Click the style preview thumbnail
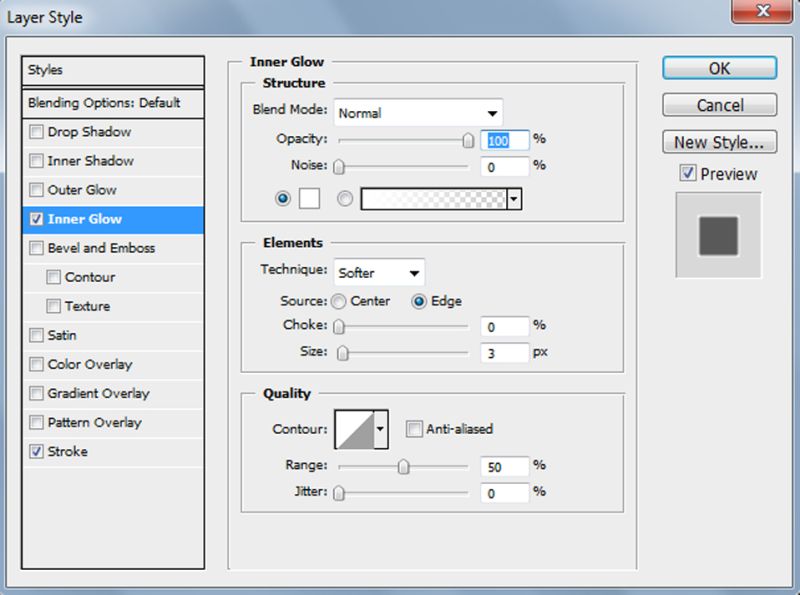 click(718, 235)
